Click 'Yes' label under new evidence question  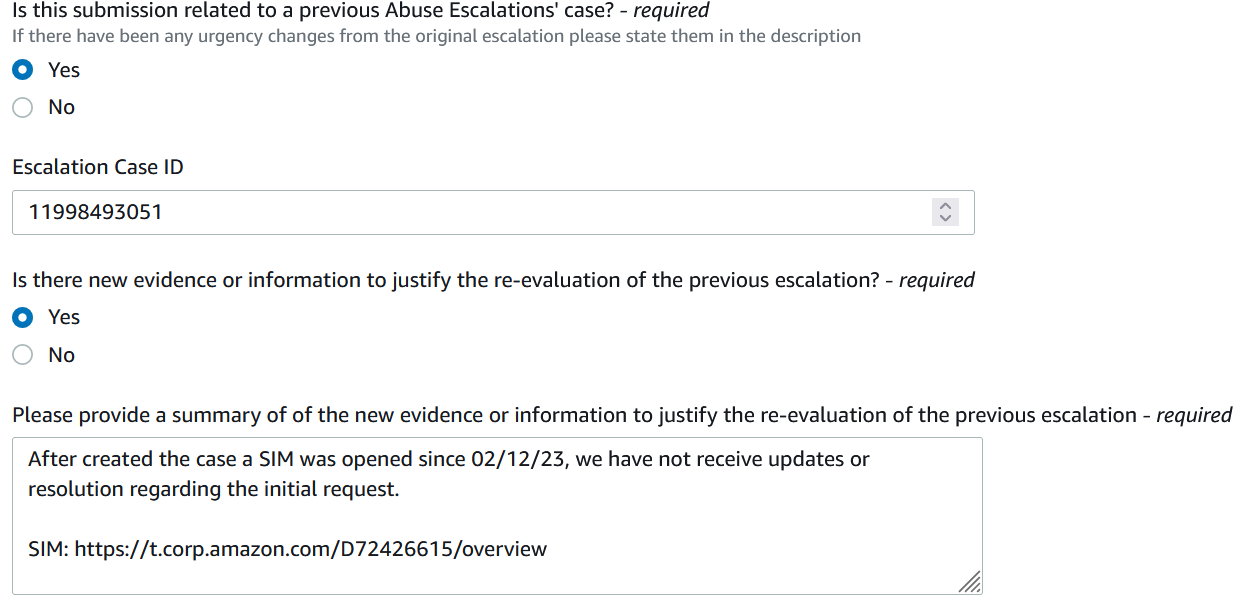(x=64, y=317)
